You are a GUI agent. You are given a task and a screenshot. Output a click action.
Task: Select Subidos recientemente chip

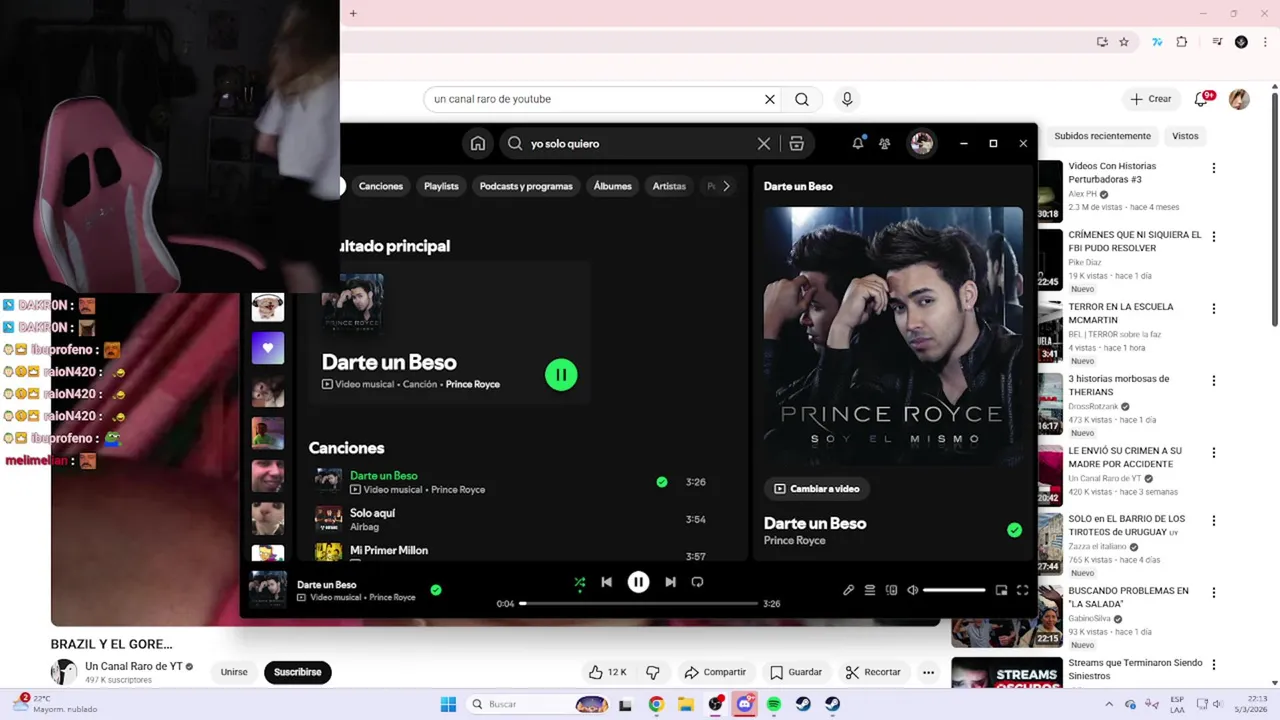coord(1102,136)
